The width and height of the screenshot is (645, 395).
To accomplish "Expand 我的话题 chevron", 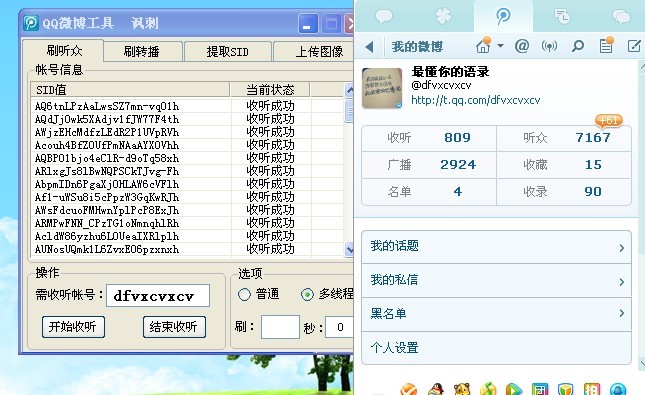I will 622,248.
